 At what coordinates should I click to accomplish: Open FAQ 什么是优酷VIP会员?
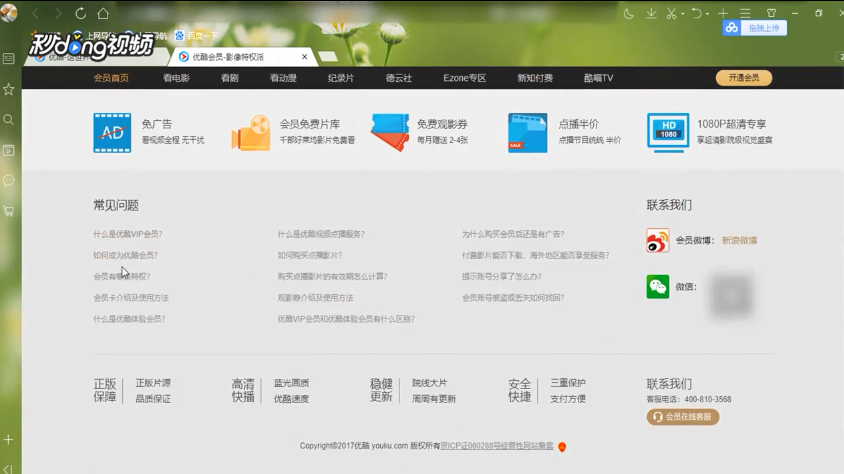coord(128,234)
